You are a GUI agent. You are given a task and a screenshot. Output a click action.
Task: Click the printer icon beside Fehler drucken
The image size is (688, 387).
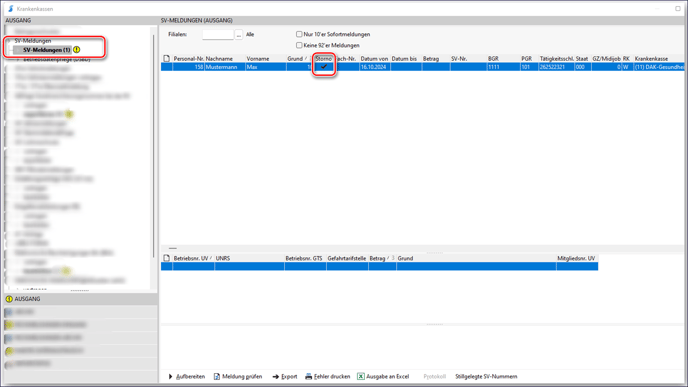[x=308, y=376]
